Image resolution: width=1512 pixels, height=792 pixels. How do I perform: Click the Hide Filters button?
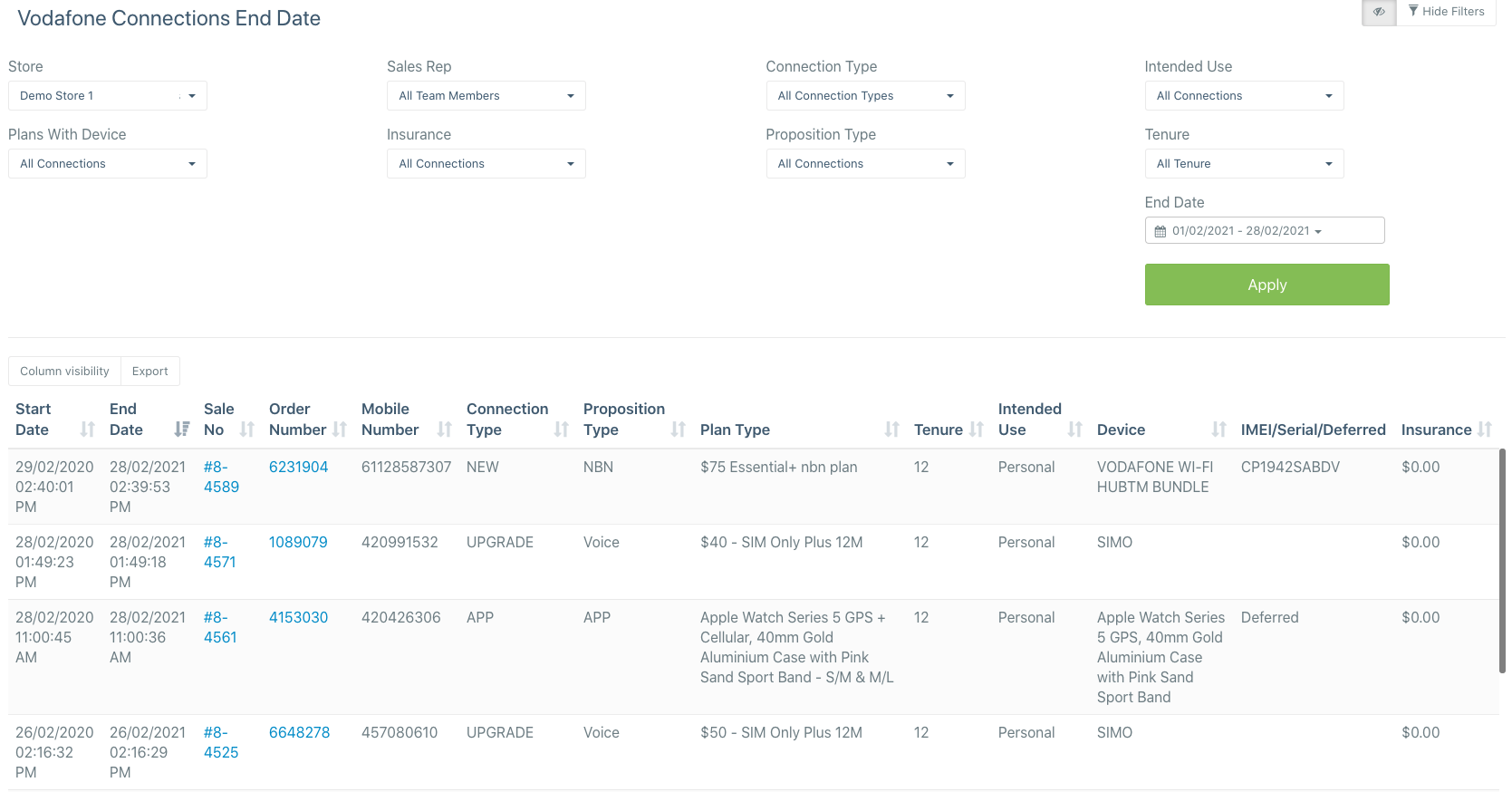pyautogui.click(x=1446, y=12)
